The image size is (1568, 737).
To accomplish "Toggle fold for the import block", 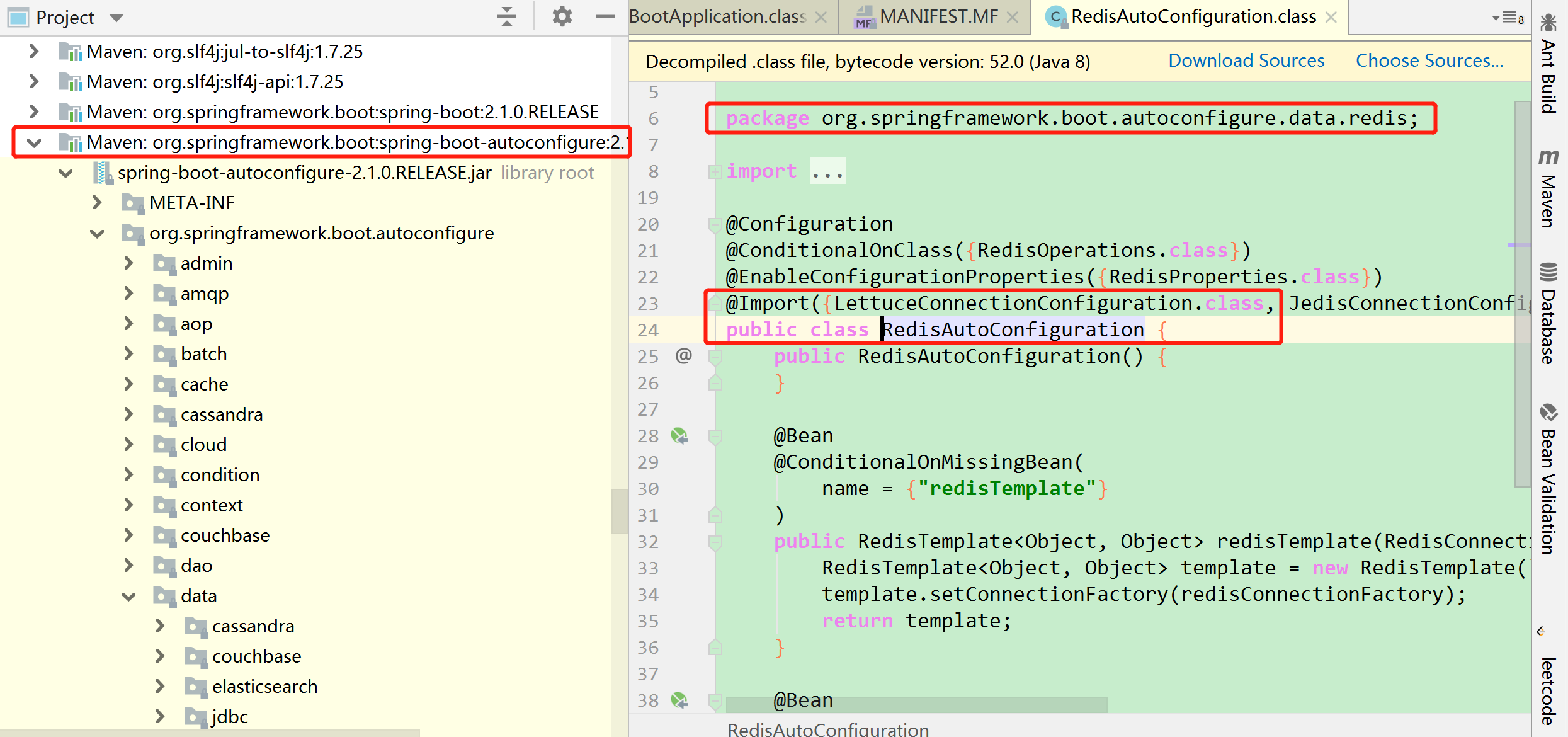I will tap(715, 171).
